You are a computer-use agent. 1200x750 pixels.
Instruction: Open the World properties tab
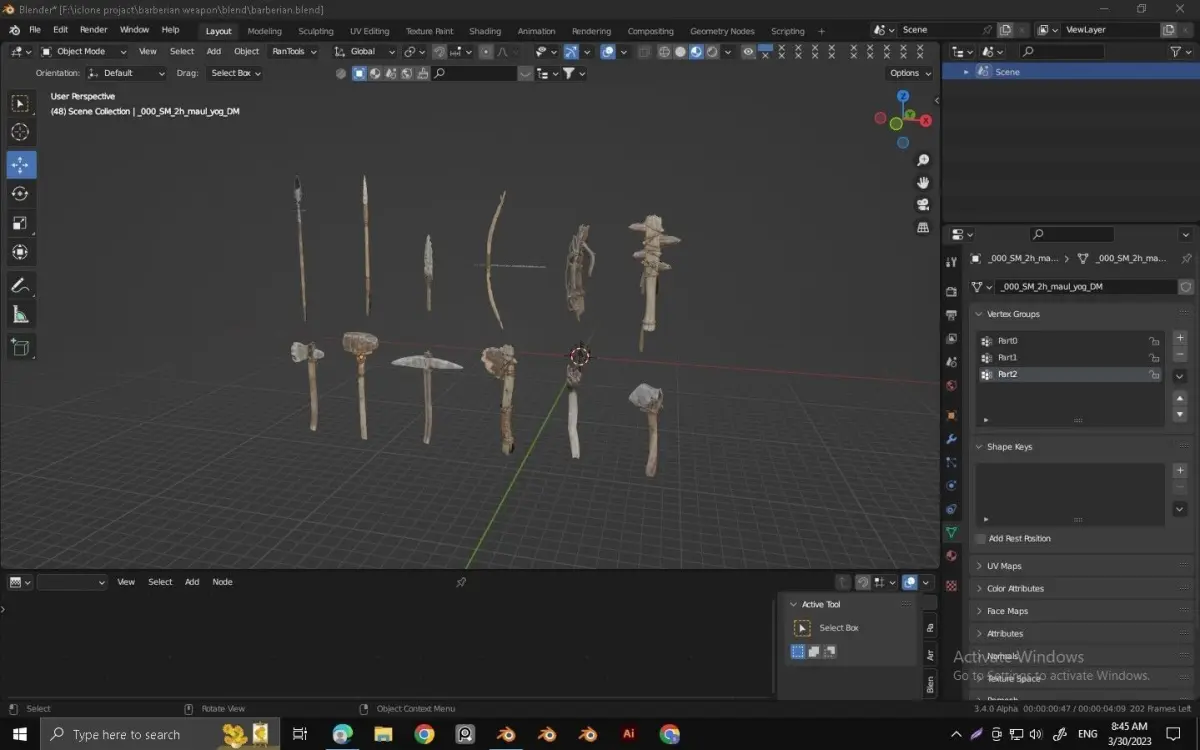click(951, 385)
